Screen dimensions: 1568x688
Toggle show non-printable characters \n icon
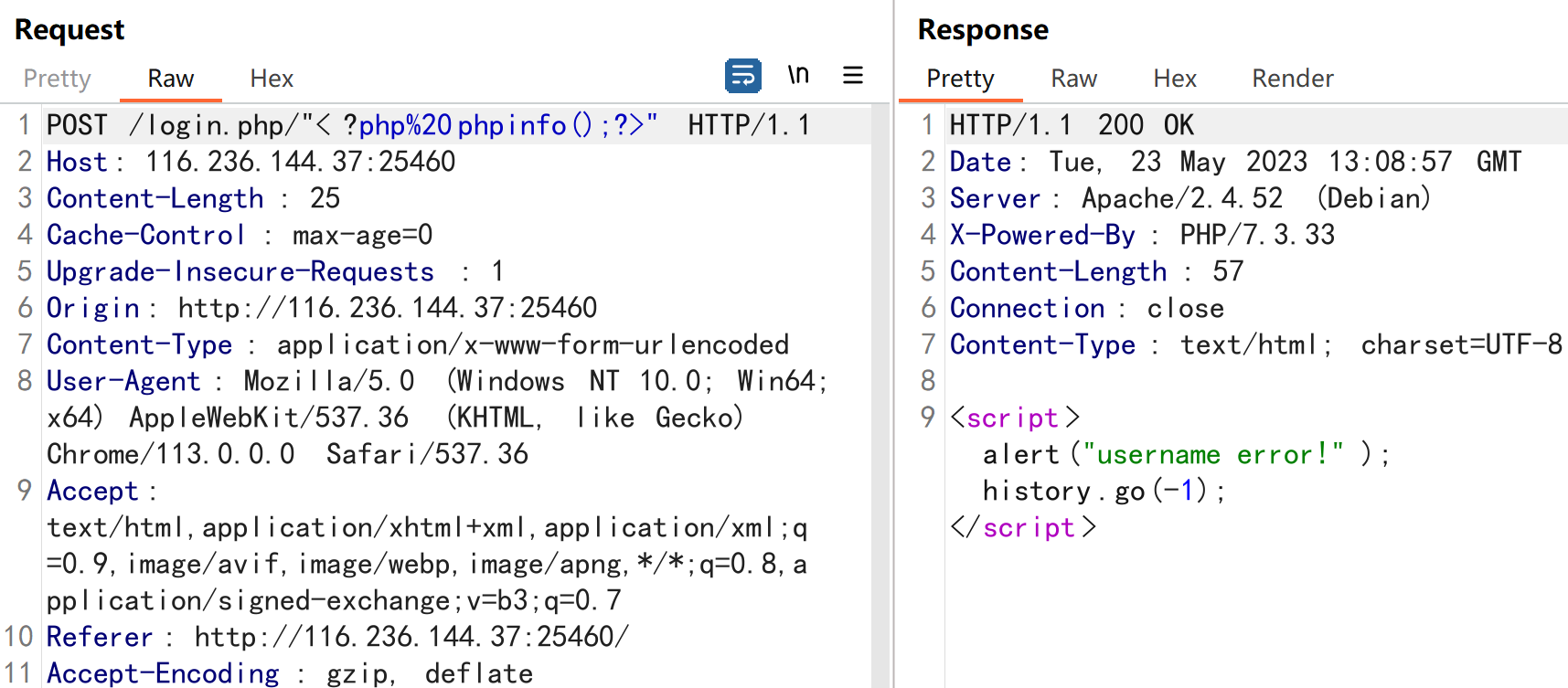tap(798, 75)
